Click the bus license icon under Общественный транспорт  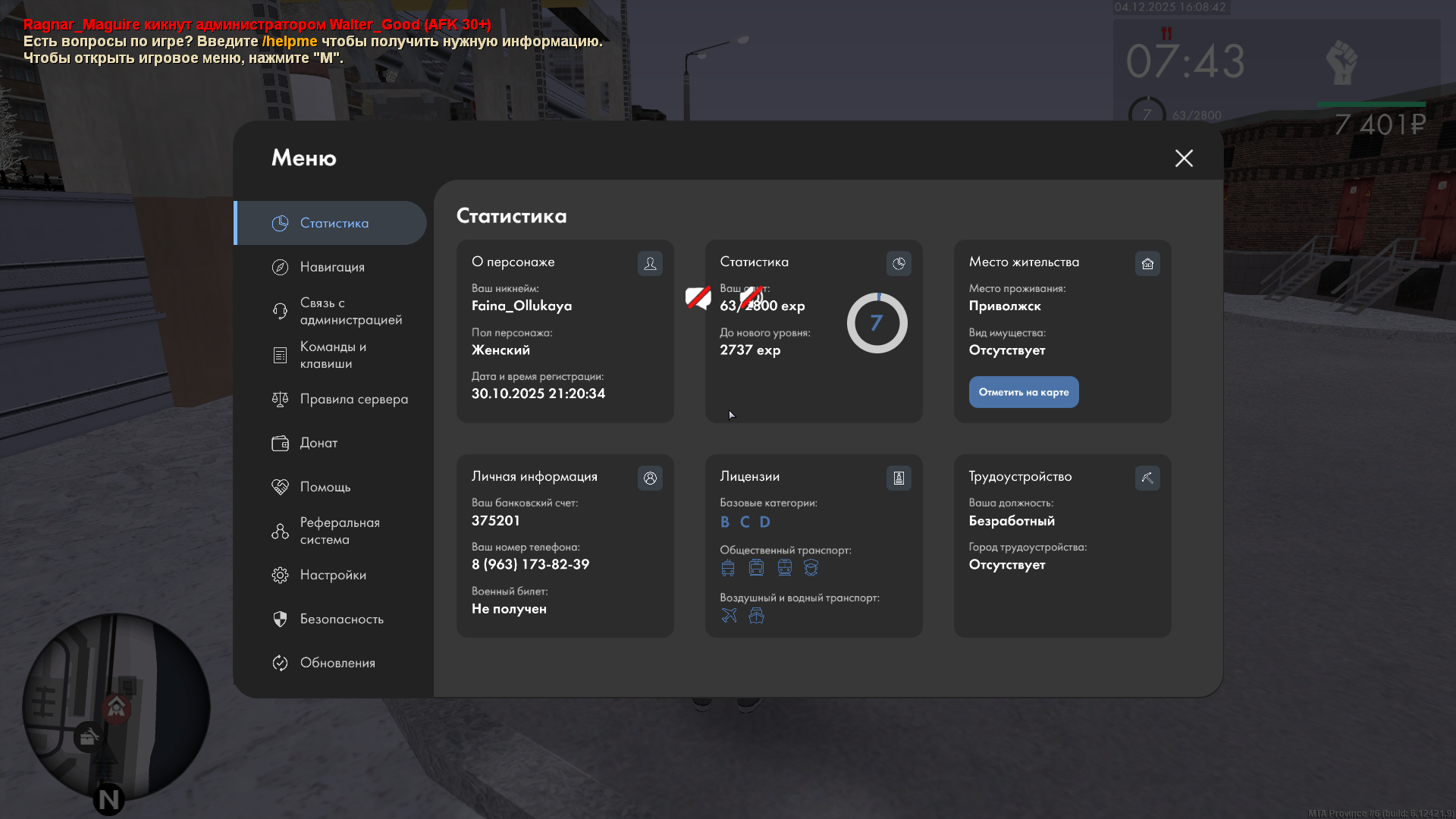tap(728, 568)
